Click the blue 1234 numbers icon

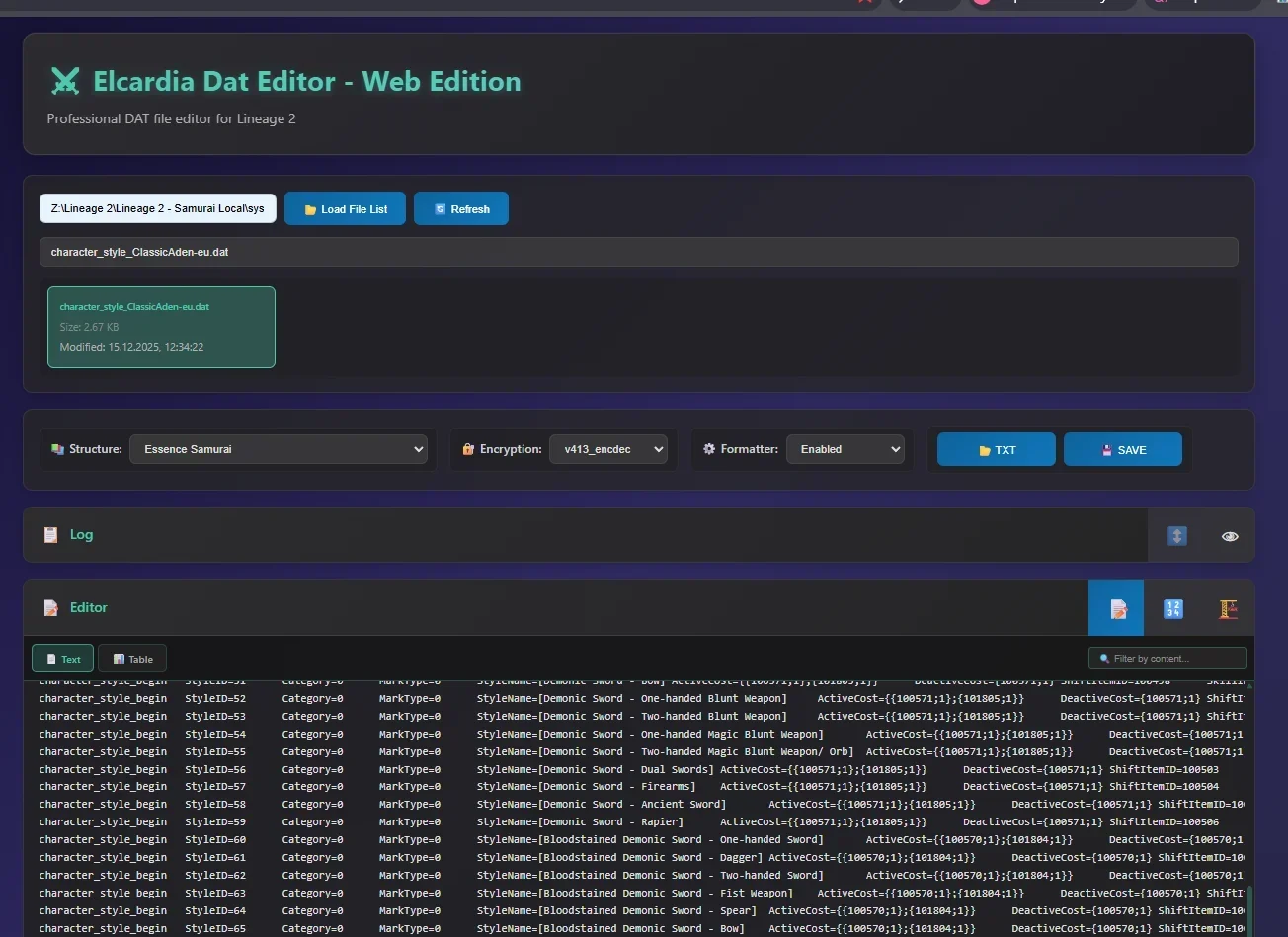click(1172, 608)
